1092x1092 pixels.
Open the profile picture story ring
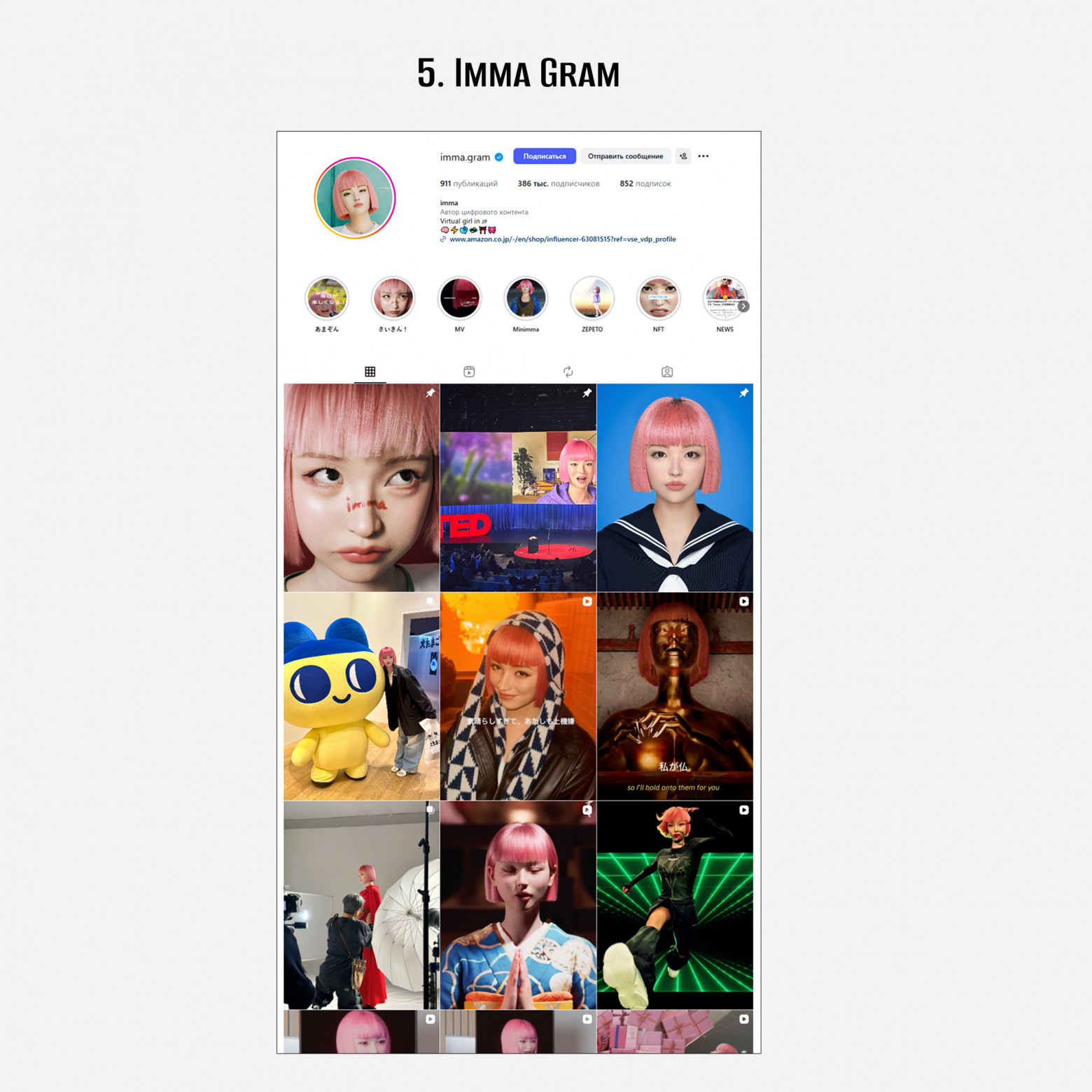coord(355,198)
